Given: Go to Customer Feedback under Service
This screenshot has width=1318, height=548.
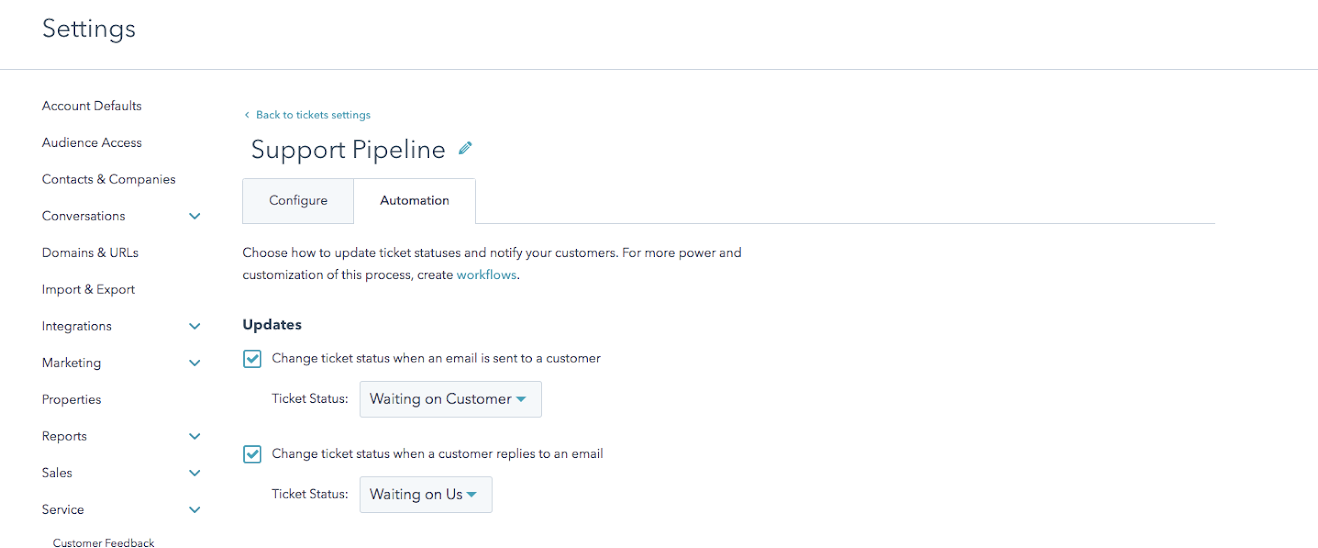Looking at the screenshot, I should (104, 543).
